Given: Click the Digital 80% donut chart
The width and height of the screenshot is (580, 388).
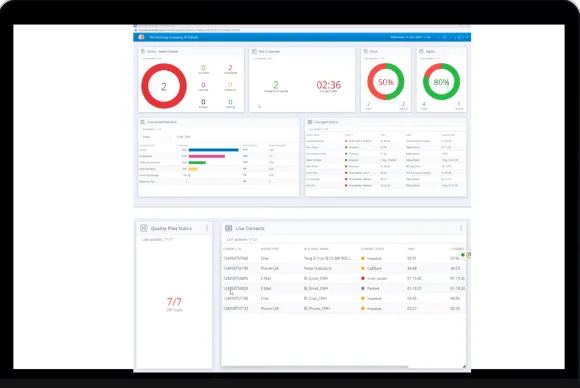Looking at the screenshot, I should point(441,82).
